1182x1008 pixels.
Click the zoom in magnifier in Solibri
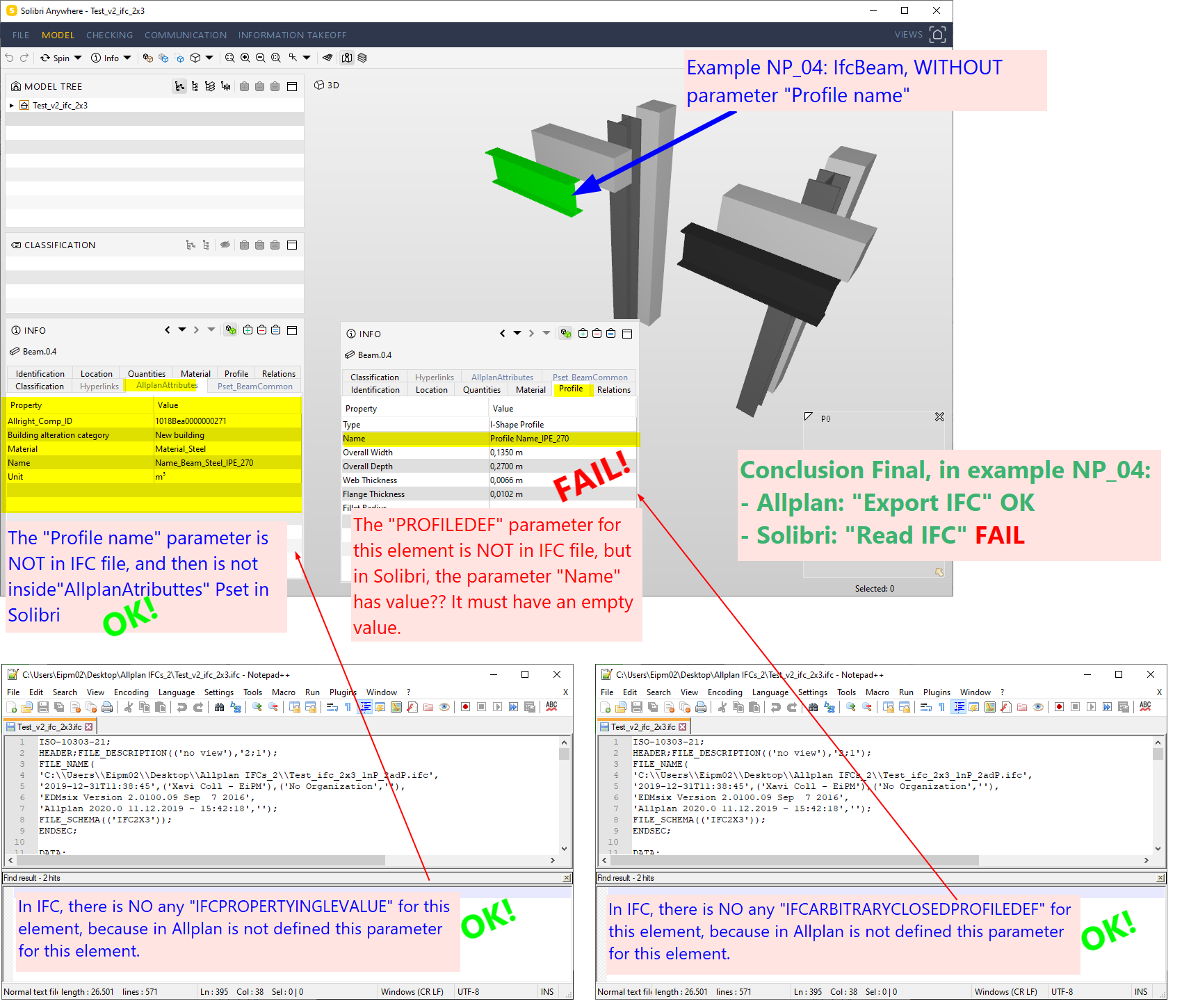[245, 58]
